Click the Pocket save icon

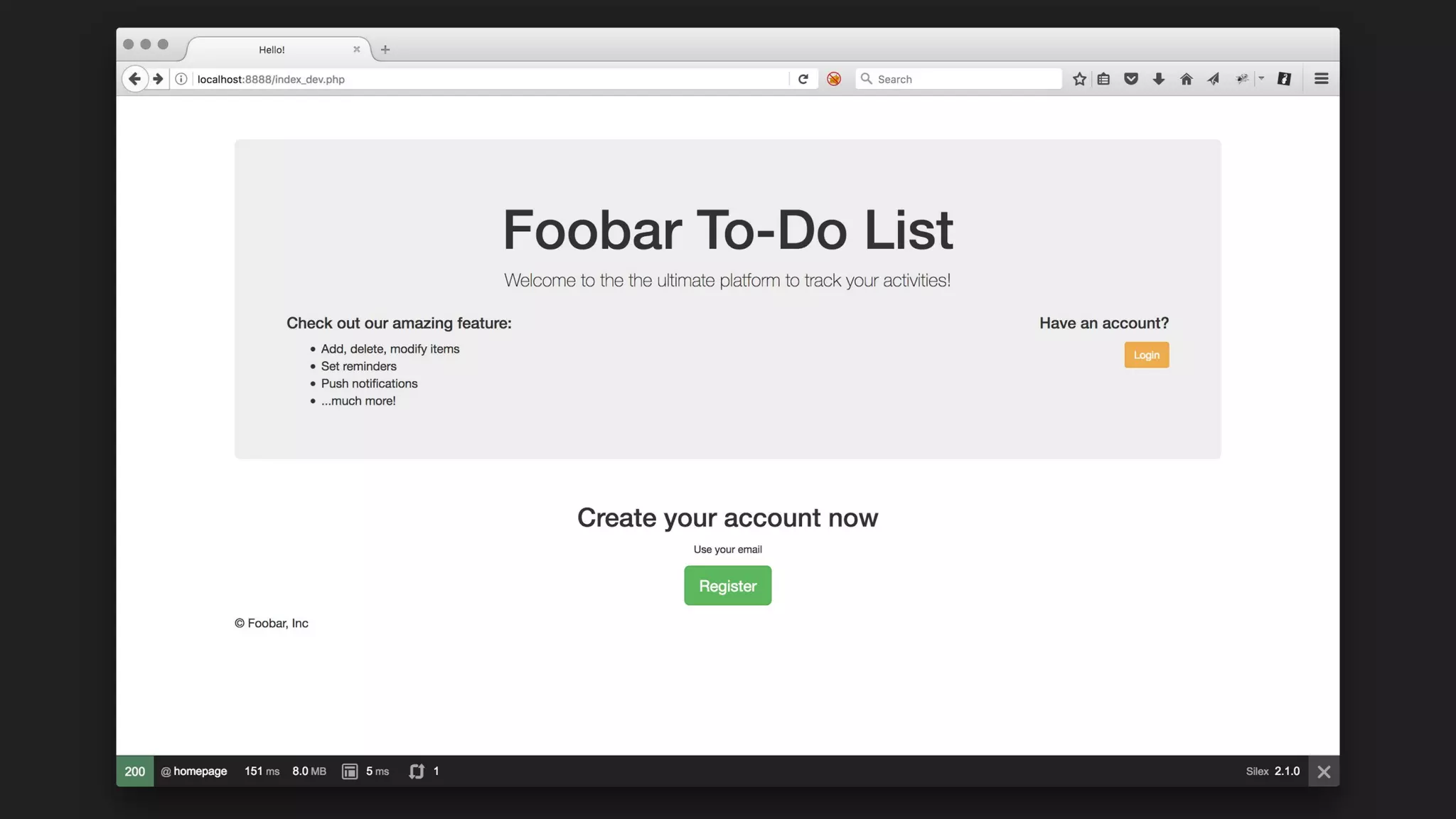pos(1131,79)
